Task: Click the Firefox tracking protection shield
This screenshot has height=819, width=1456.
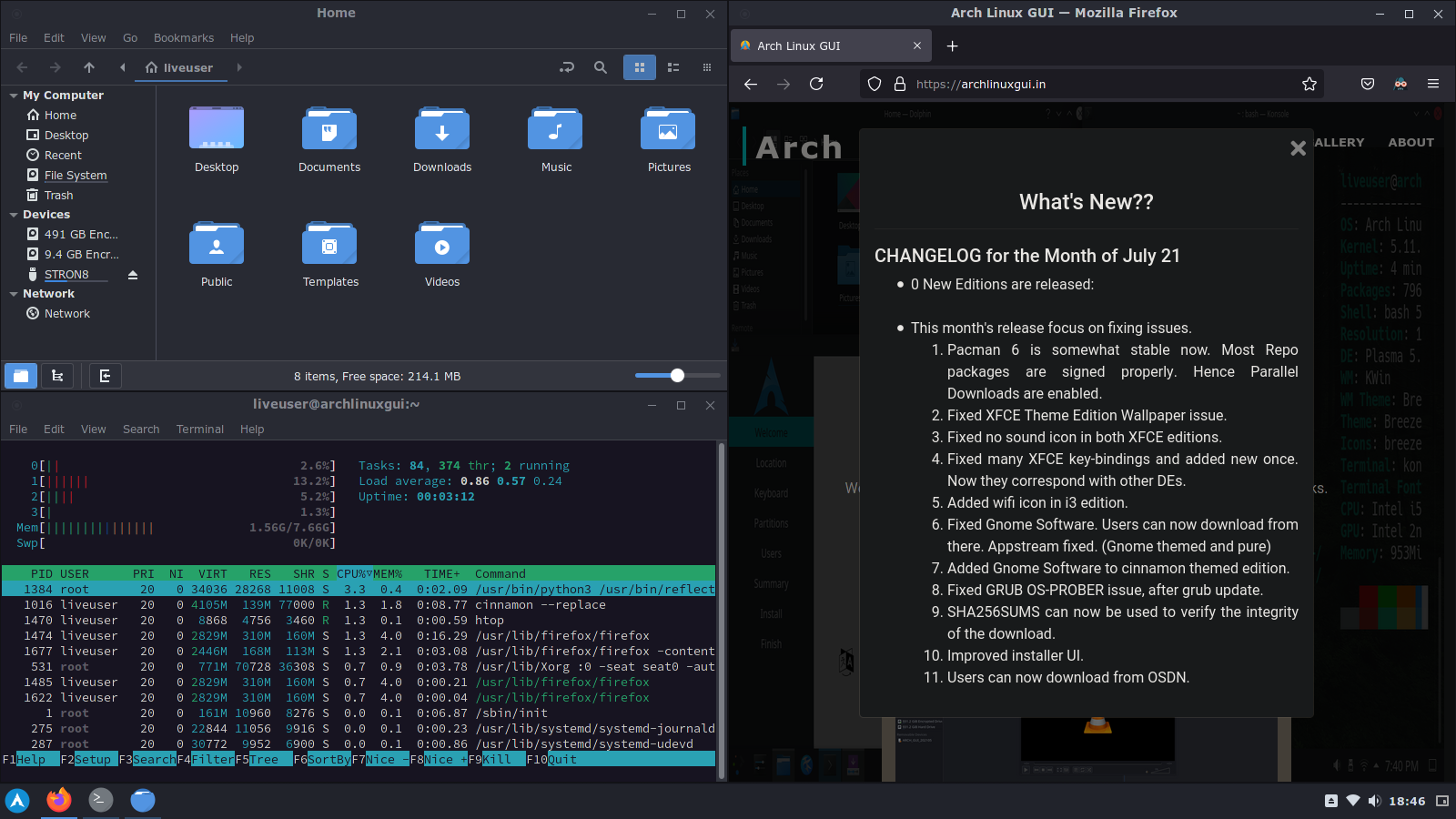Action: coord(875,84)
